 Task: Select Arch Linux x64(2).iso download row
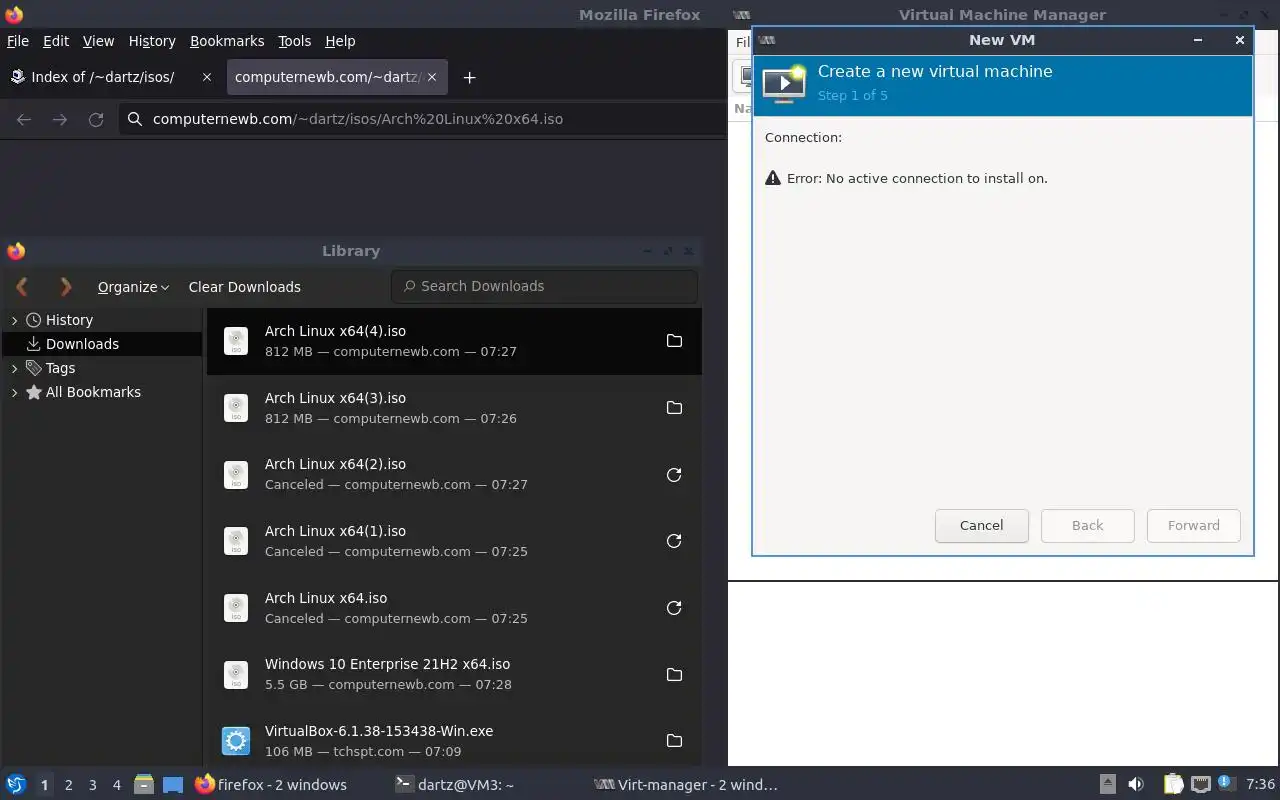point(454,475)
